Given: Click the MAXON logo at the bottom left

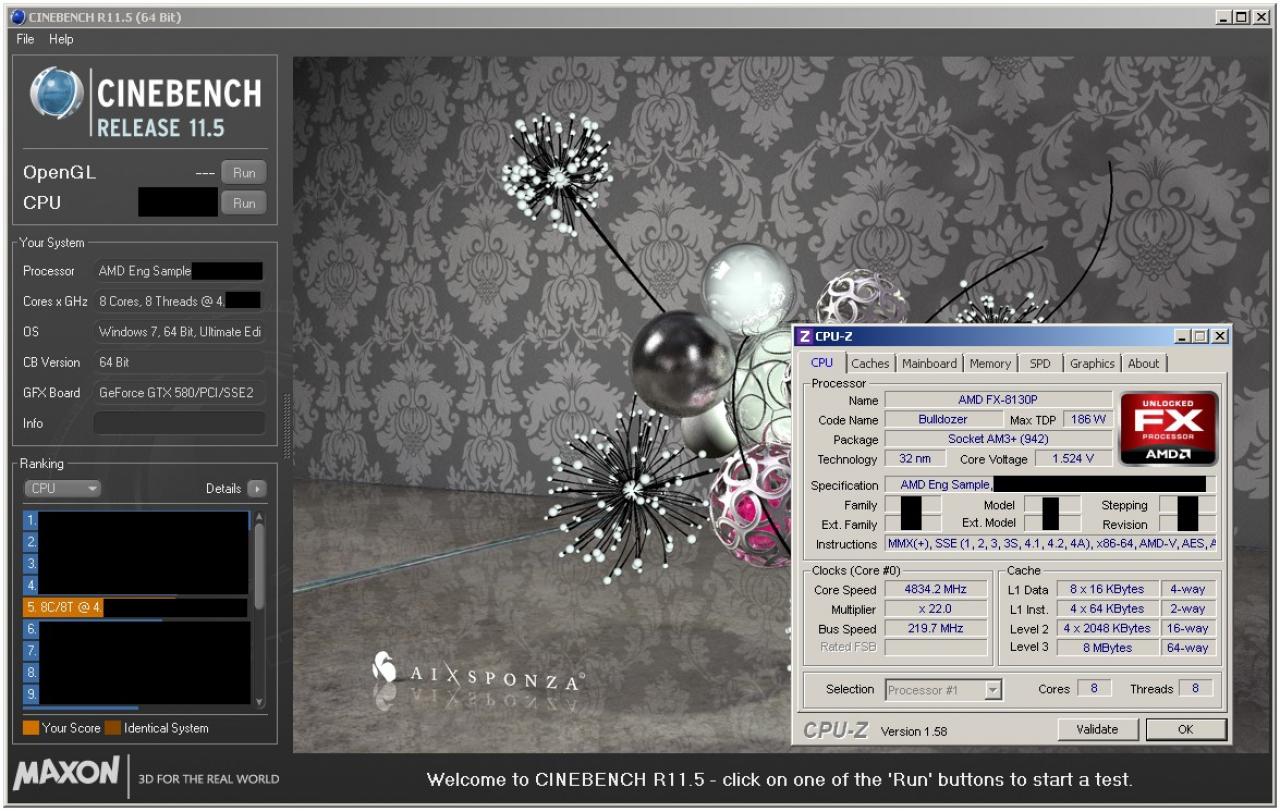Looking at the screenshot, I should pyautogui.click(x=67, y=777).
